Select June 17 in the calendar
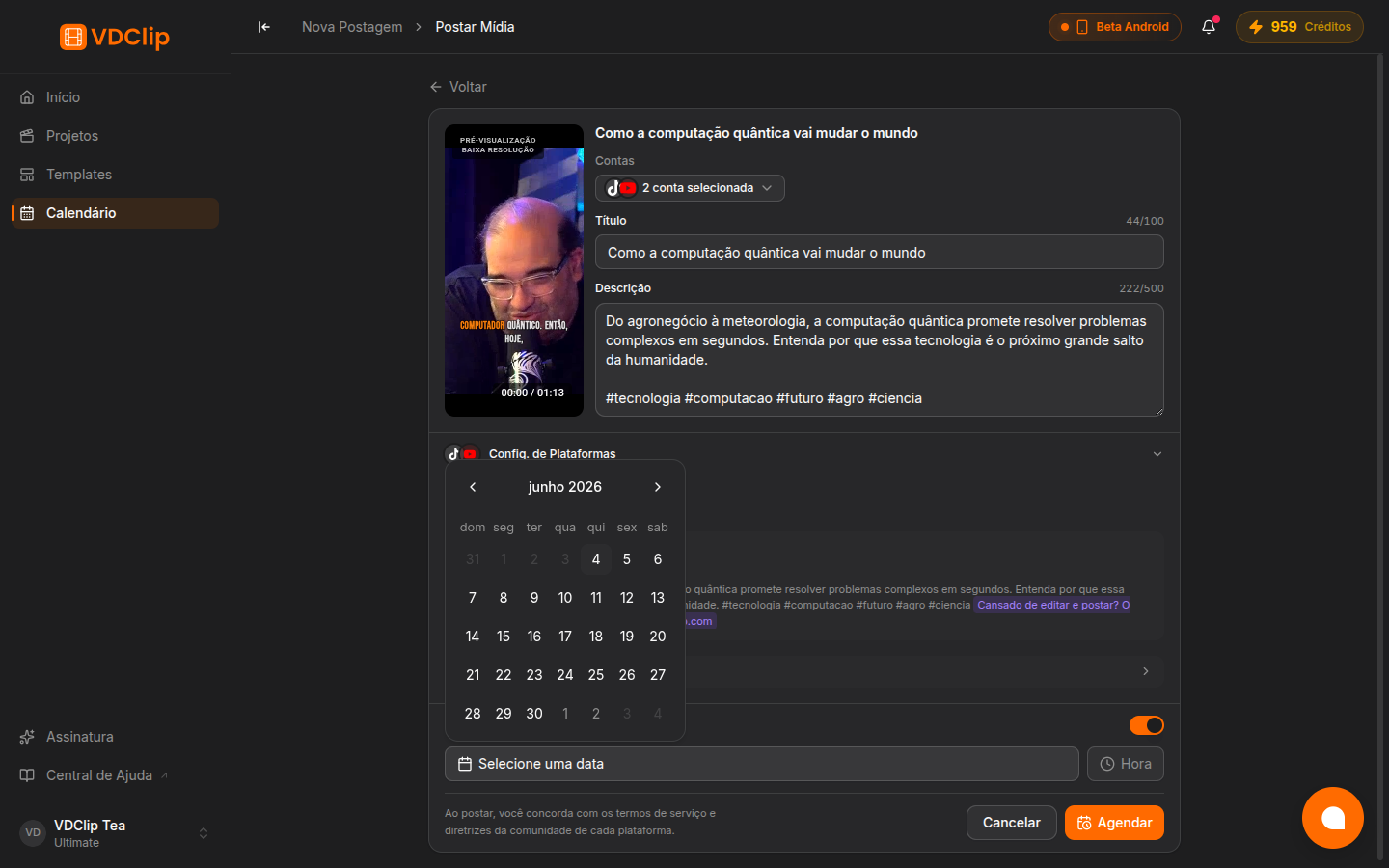Screen dimensions: 1389x868 pyautogui.click(x=565, y=637)
